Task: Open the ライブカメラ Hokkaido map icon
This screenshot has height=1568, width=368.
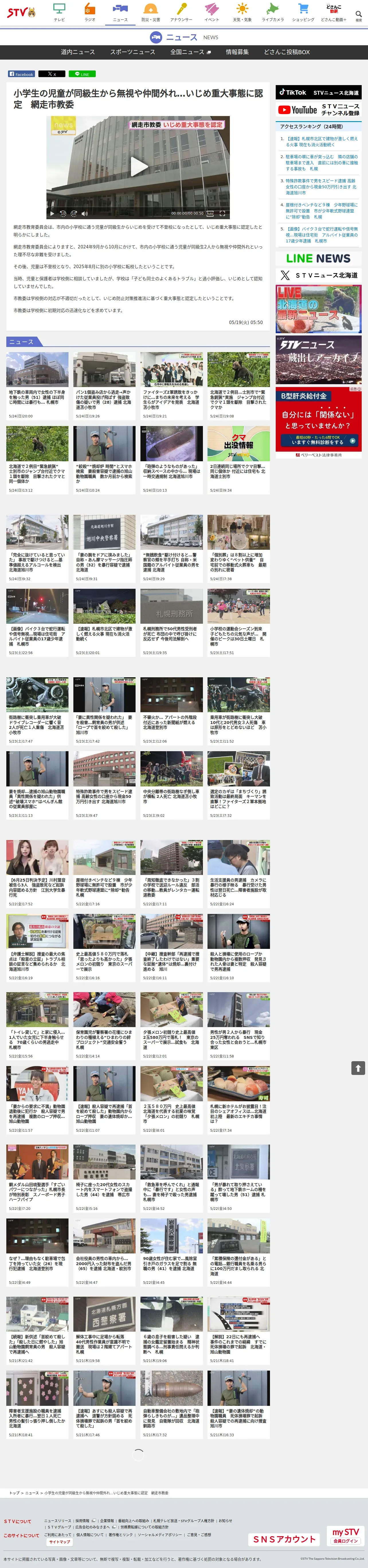Action: pyautogui.click(x=272, y=12)
